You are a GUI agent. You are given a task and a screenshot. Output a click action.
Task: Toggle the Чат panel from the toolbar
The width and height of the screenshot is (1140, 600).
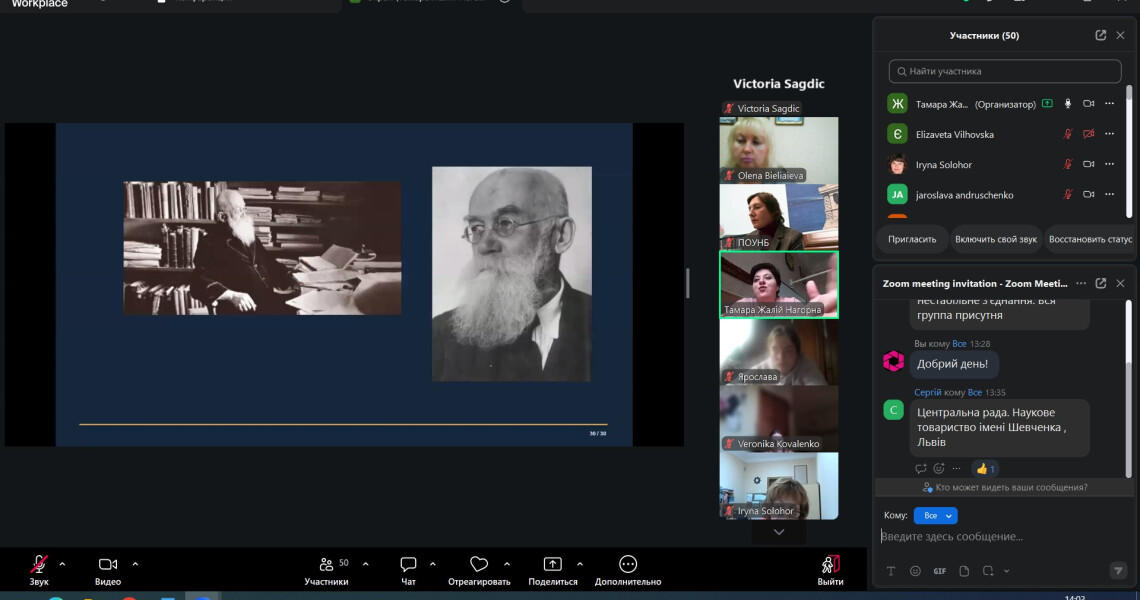pos(409,570)
